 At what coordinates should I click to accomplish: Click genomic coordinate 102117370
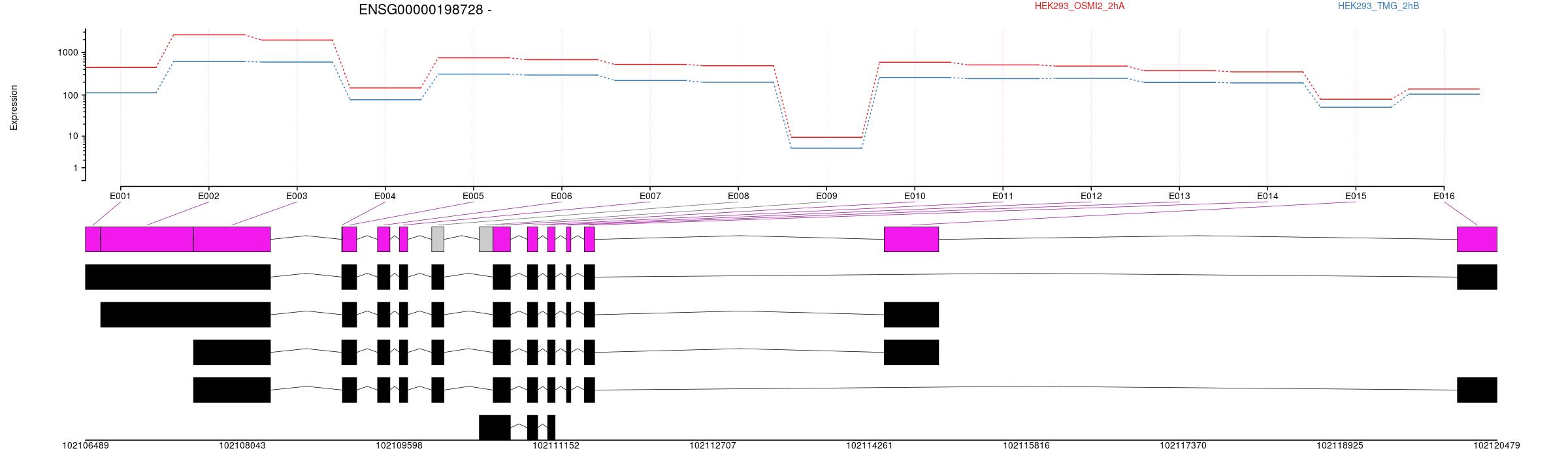[1183, 446]
